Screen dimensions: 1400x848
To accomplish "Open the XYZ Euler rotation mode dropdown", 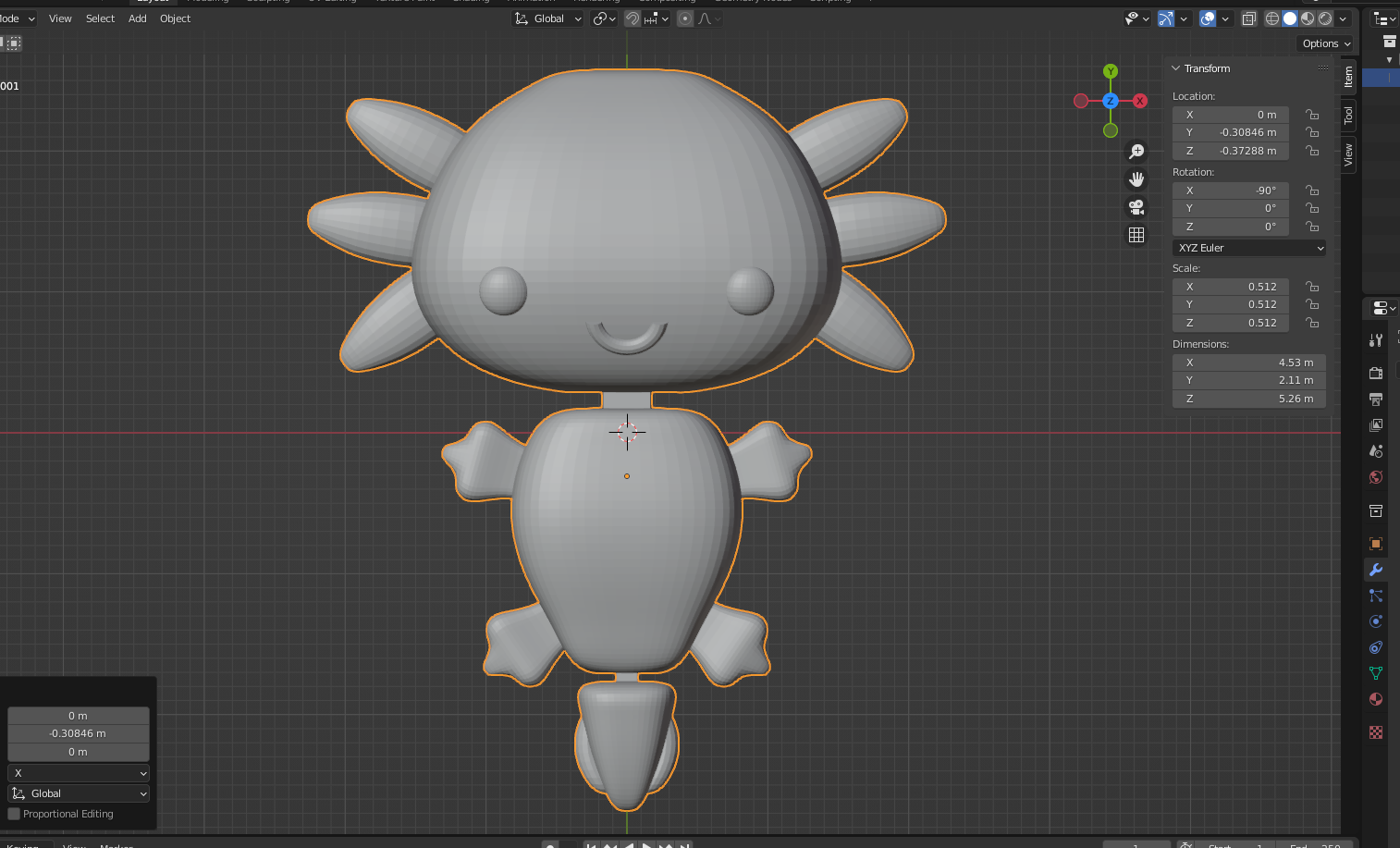I will (1250, 248).
